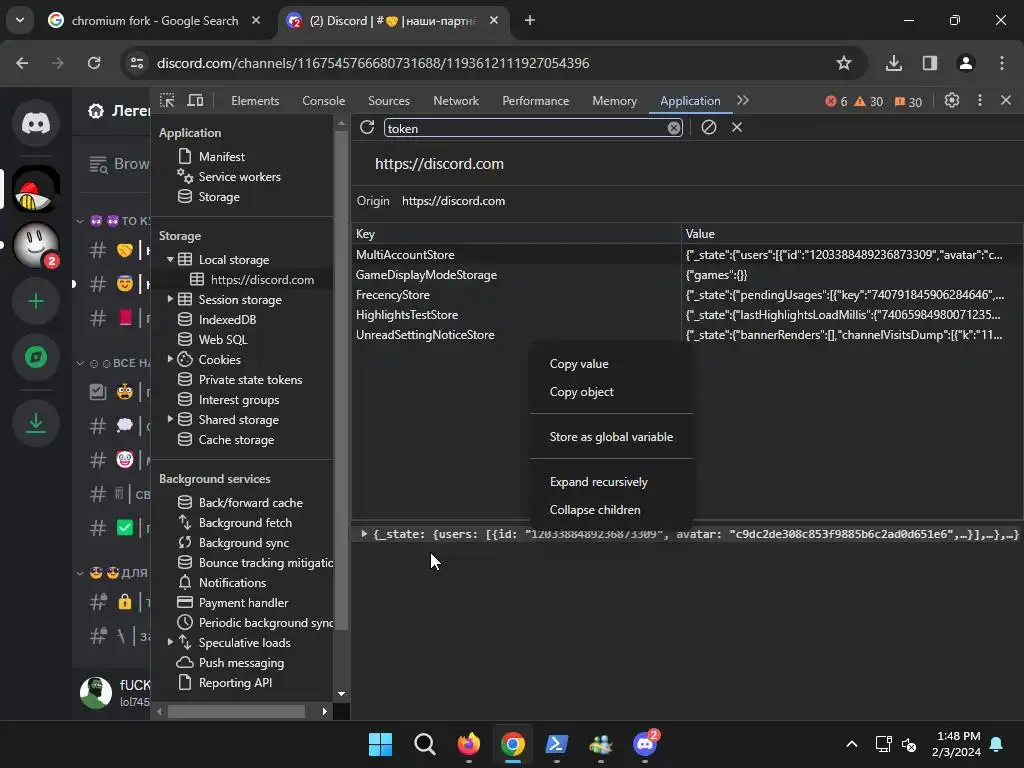
Task: Switch to the Network tab
Action: click(x=456, y=101)
